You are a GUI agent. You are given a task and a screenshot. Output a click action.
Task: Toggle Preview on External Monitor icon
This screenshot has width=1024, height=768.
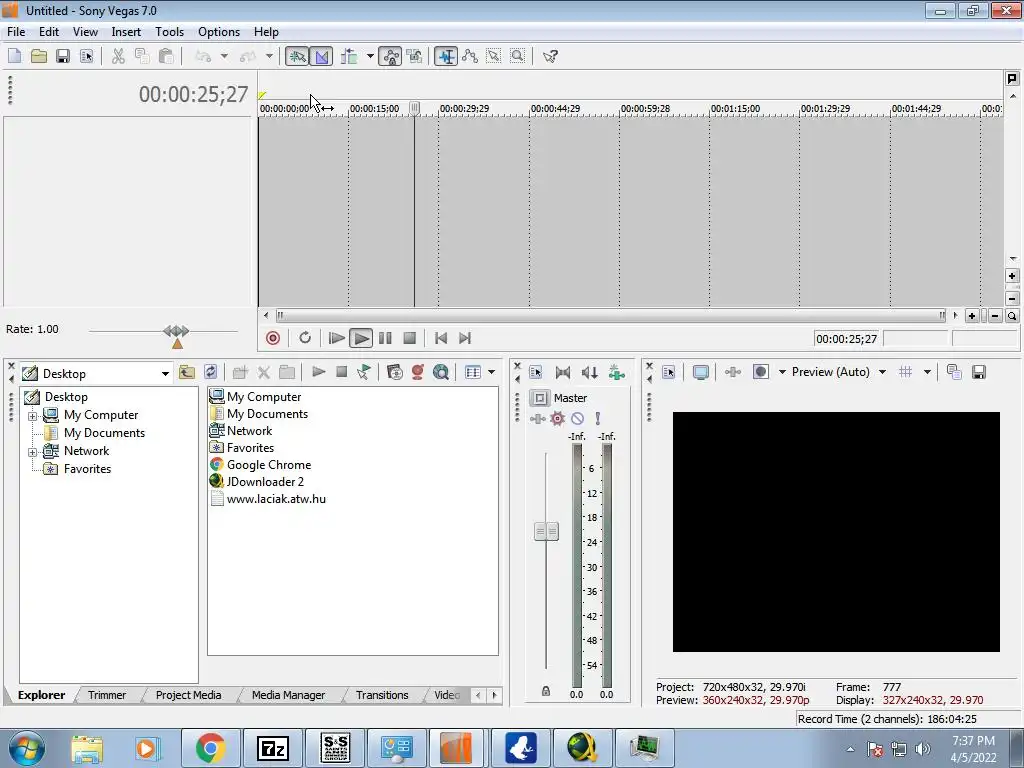(701, 372)
